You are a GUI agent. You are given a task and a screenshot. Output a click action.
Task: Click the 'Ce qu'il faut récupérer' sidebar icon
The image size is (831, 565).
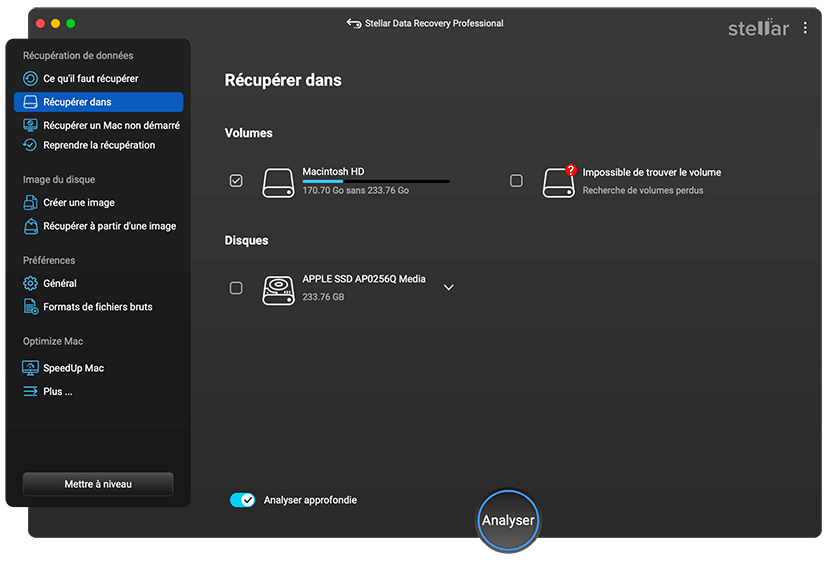tap(30, 78)
